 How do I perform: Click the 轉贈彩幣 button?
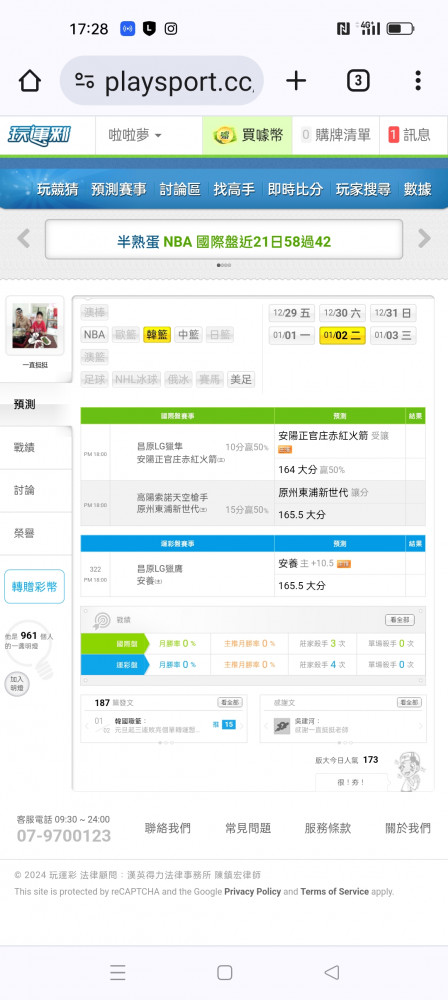34,587
